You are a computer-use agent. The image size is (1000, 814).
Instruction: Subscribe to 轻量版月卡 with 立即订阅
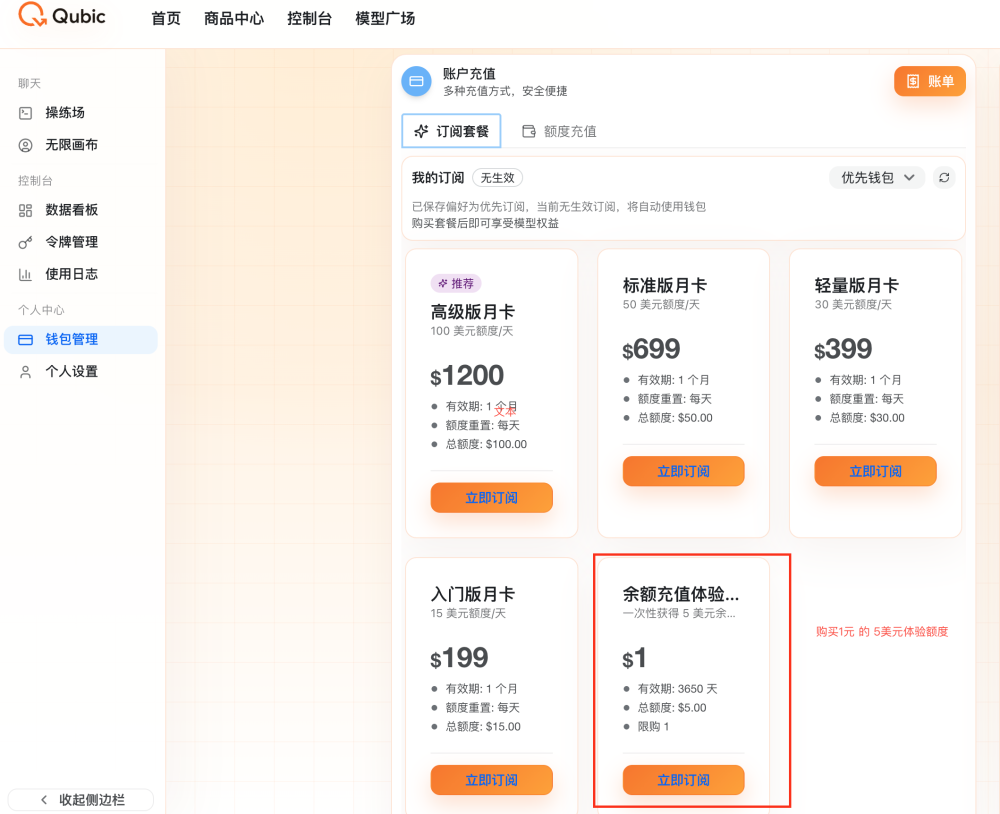pyautogui.click(x=876, y=471)
